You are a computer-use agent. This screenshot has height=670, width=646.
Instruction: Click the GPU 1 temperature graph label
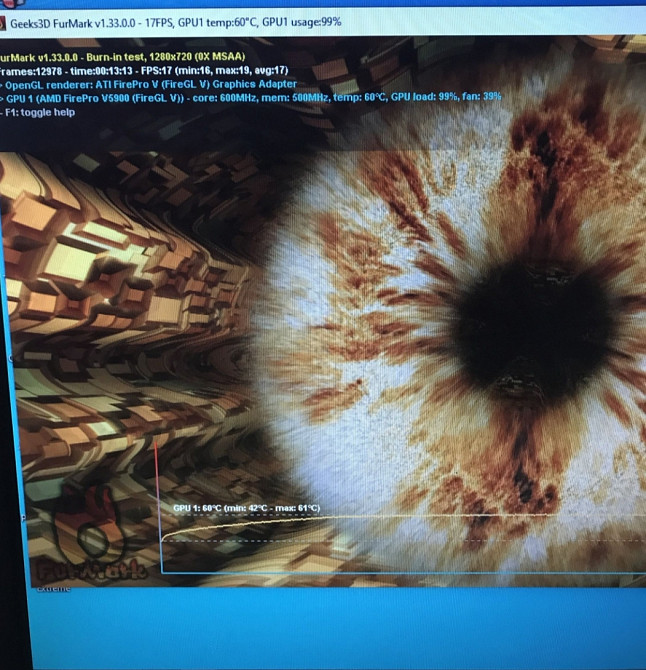coord(246,509)
